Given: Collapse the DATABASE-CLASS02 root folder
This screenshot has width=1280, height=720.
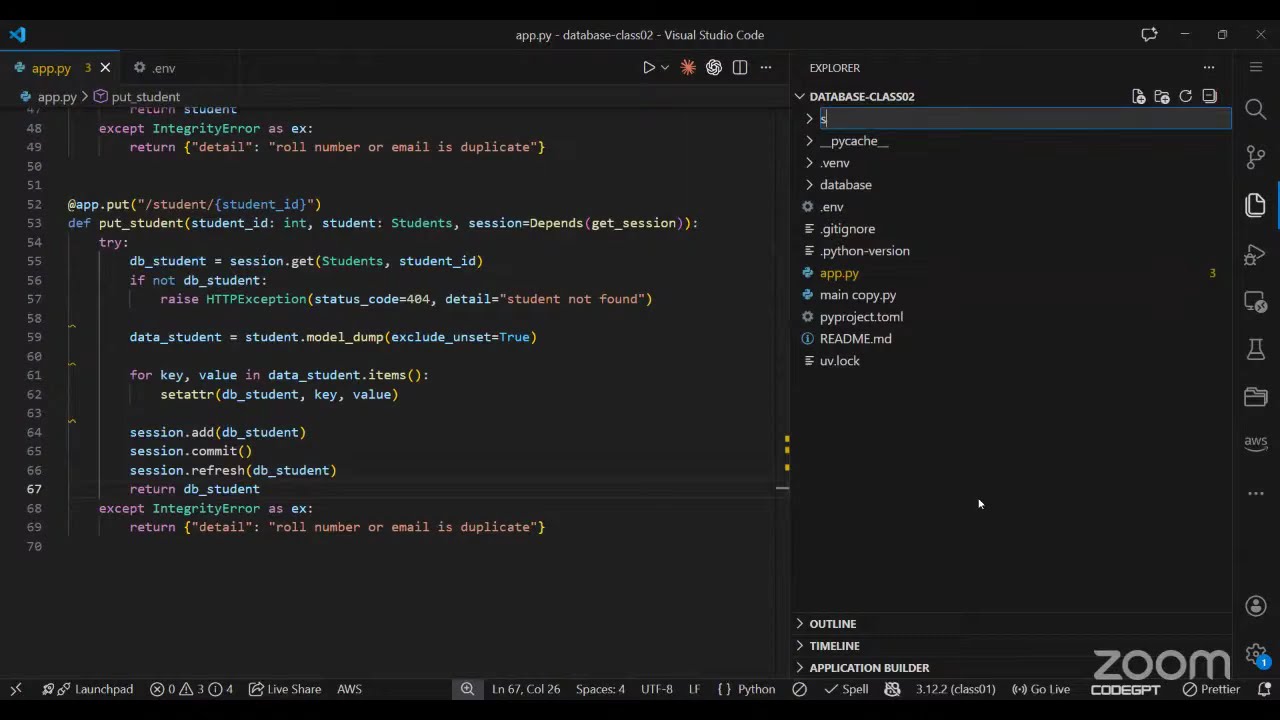Looking at the screenshot, I should [x=862, y=96].
